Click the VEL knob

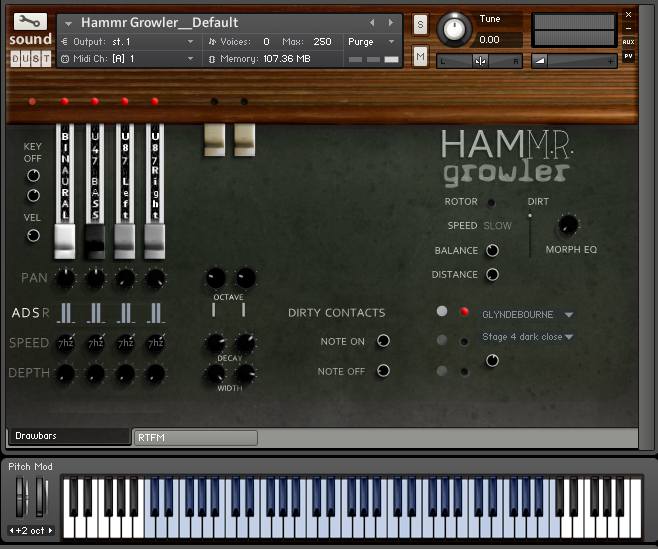(x=33, y=235)
